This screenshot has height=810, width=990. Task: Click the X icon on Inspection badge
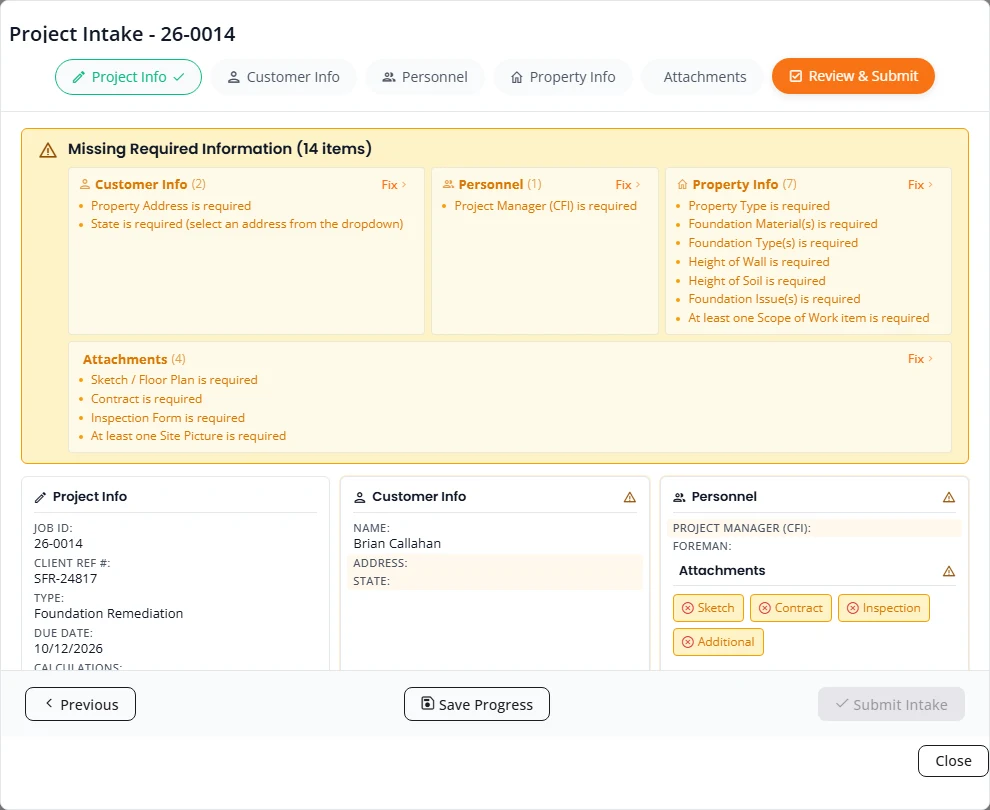point(852,608)
